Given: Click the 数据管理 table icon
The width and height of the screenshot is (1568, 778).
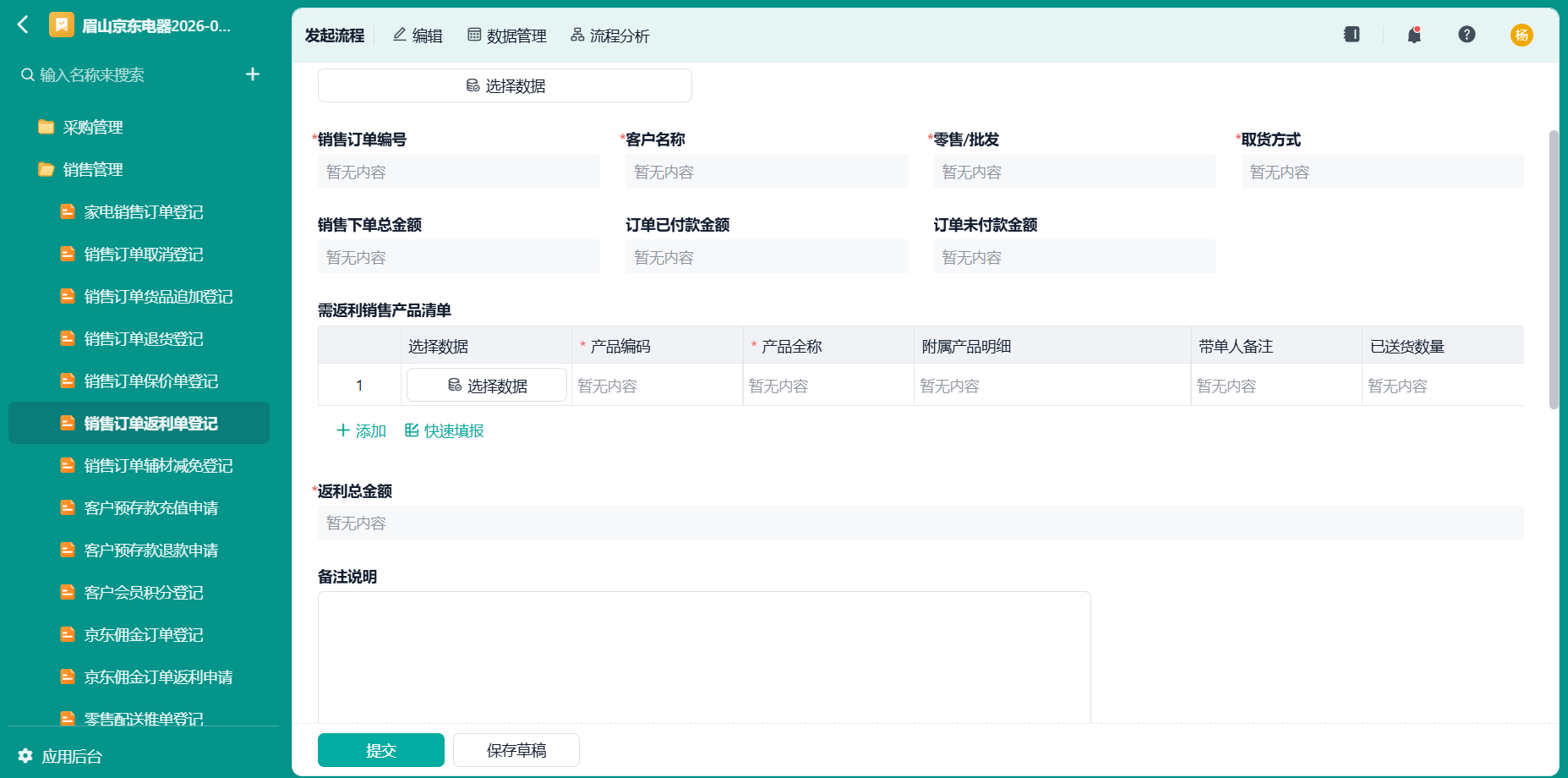Looking at the screenshot, I should [474, 35].
